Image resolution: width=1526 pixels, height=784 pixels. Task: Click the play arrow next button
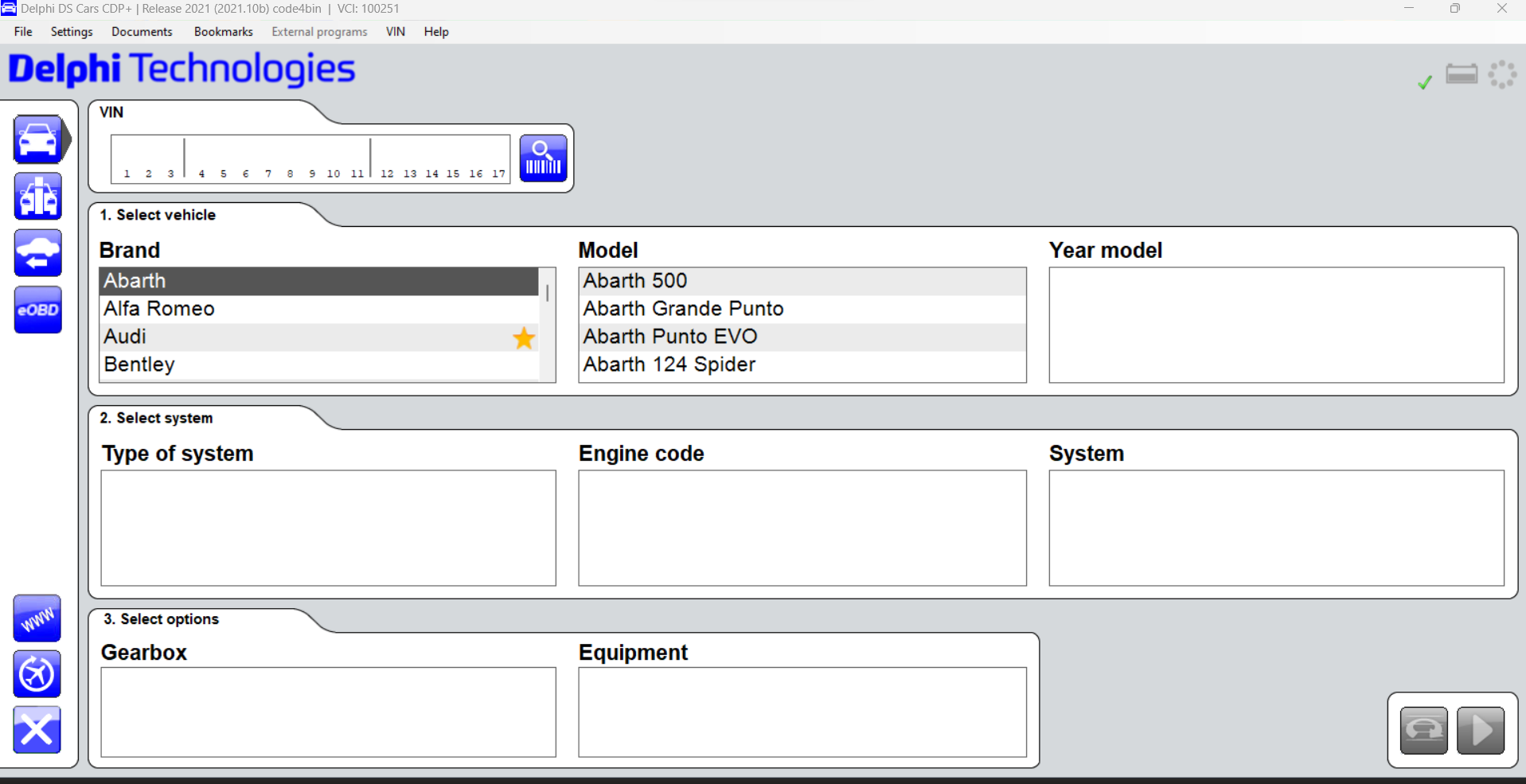1481,730
